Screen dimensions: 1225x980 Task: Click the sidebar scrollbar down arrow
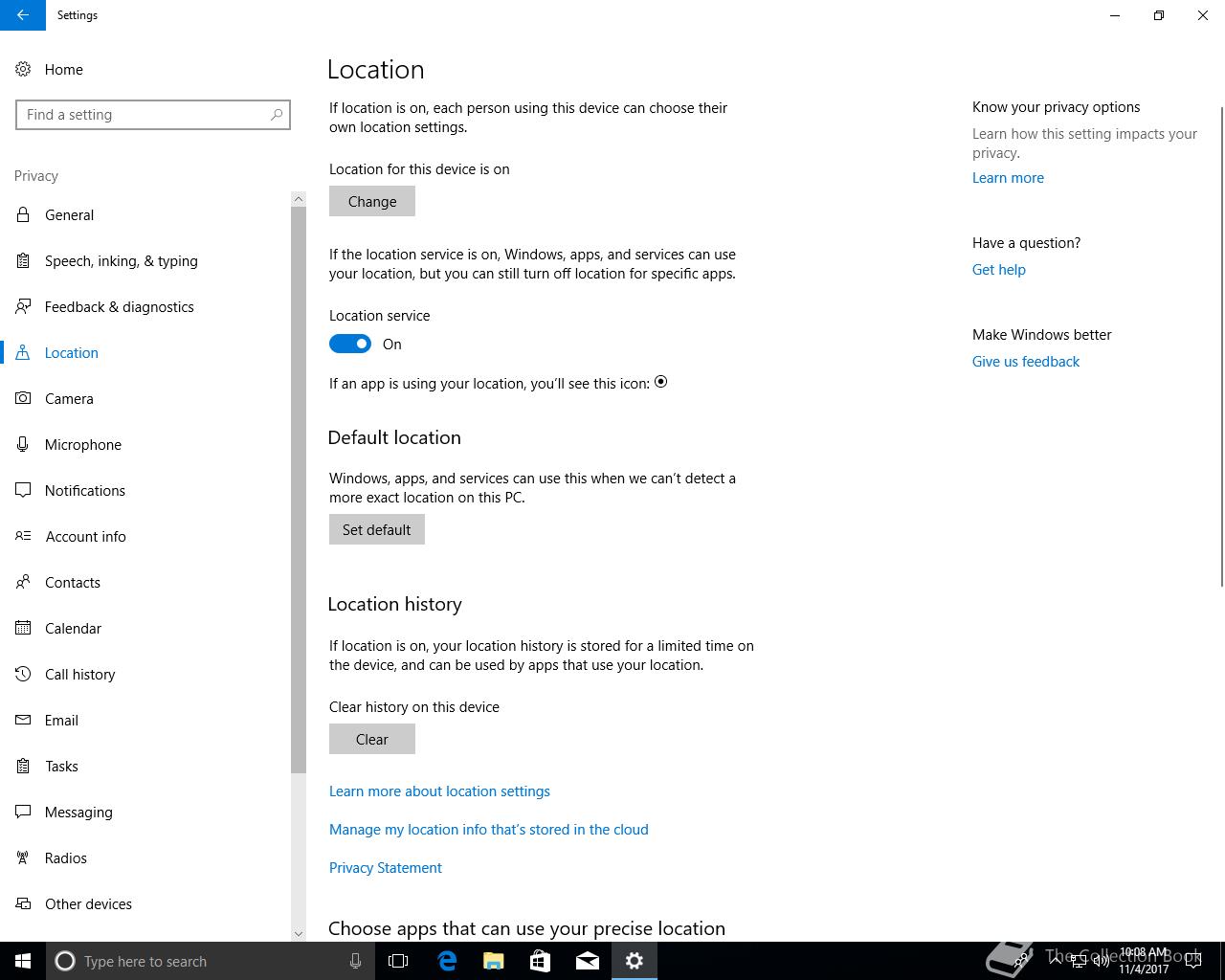[299, 933]
